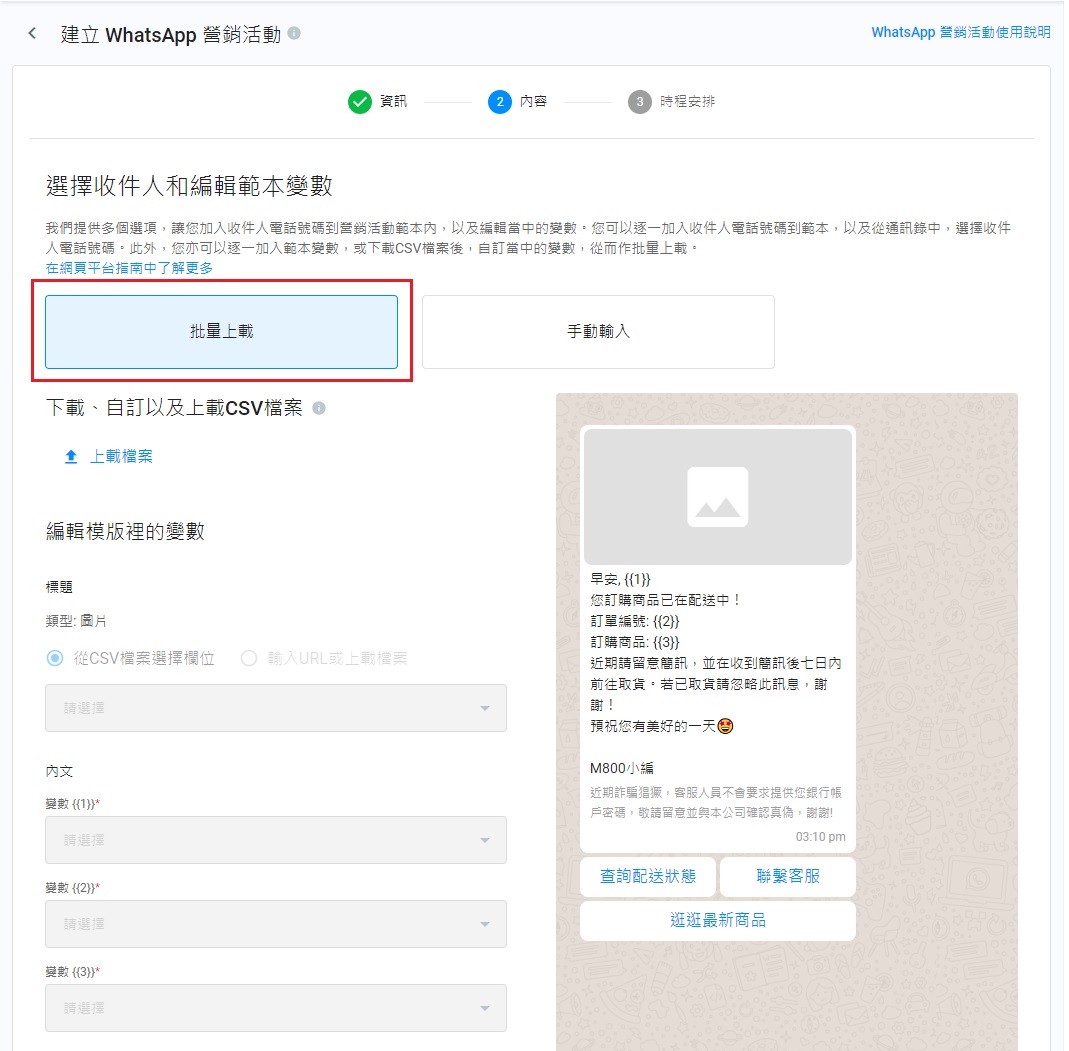Select 輸入URL或上載檔案 radio button
This screenshot has height=1051, width=1069.
coord(249,658)
